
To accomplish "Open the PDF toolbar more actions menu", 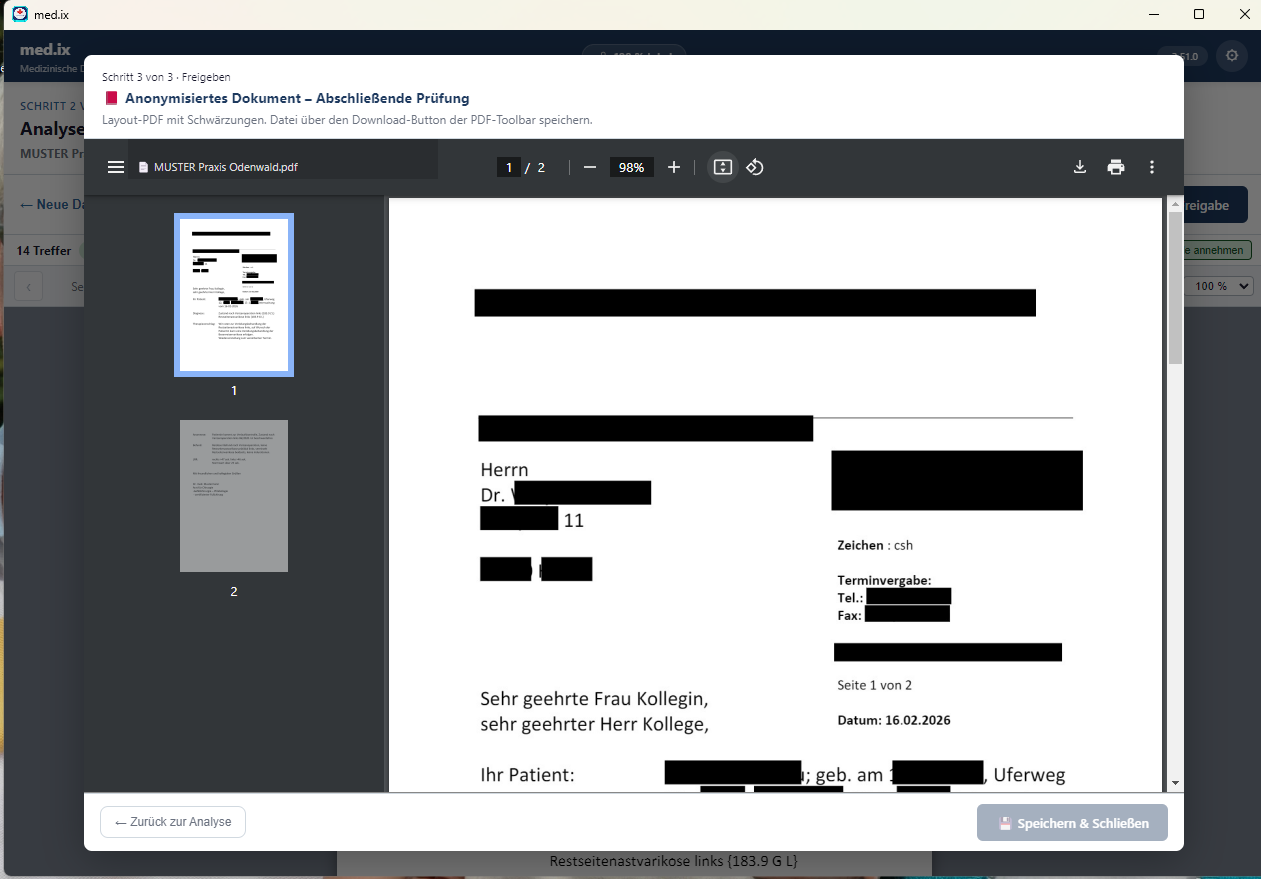I will point(1152,167).
